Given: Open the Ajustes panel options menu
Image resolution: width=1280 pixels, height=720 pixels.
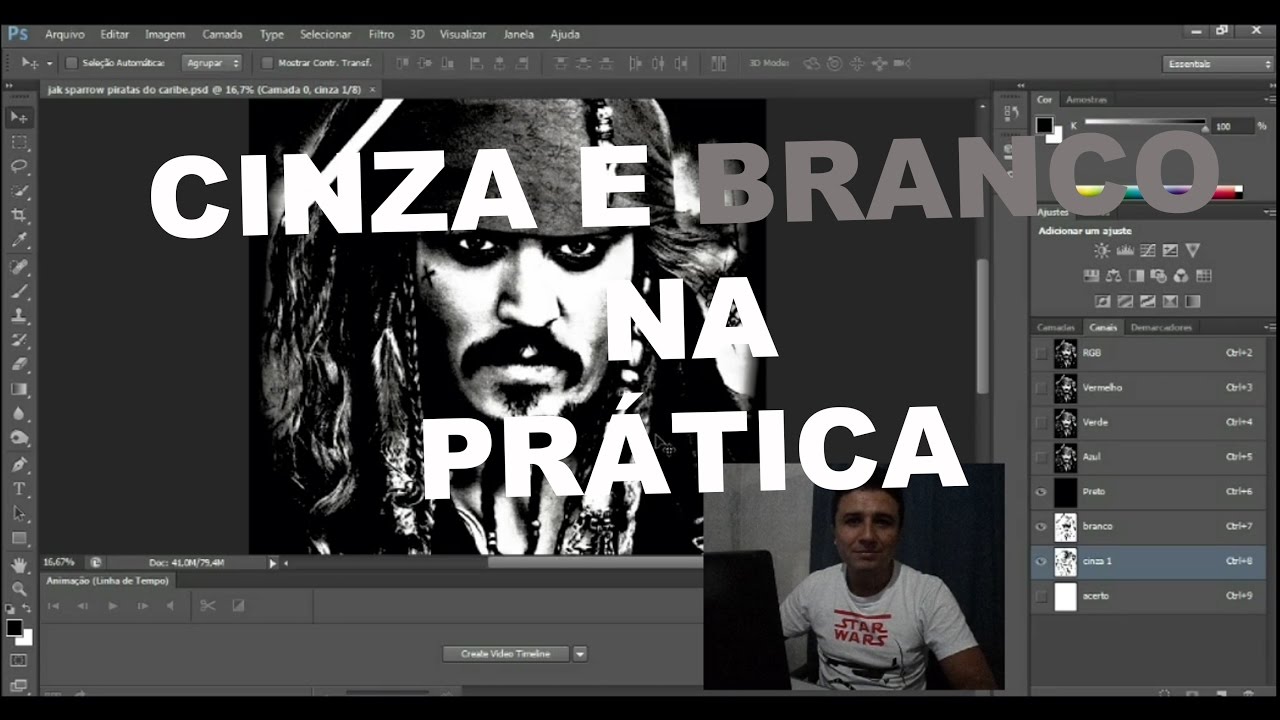Looking at the screenshot, I should point(1269,212).
